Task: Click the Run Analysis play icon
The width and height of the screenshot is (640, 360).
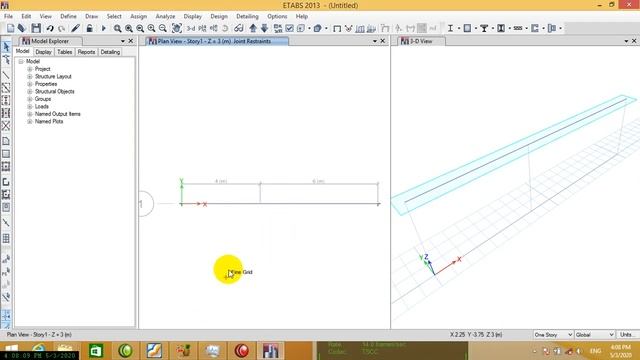Action: click(103, 28)
